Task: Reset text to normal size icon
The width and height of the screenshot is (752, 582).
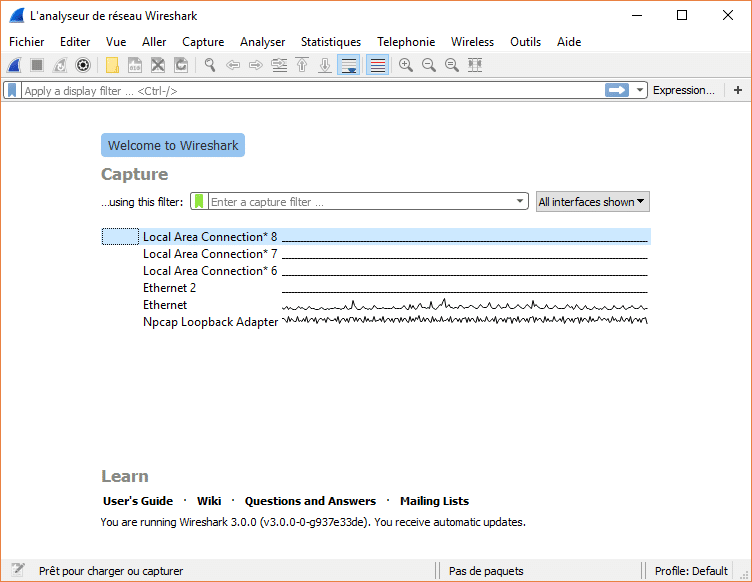Action: click(x=452, y=65)
